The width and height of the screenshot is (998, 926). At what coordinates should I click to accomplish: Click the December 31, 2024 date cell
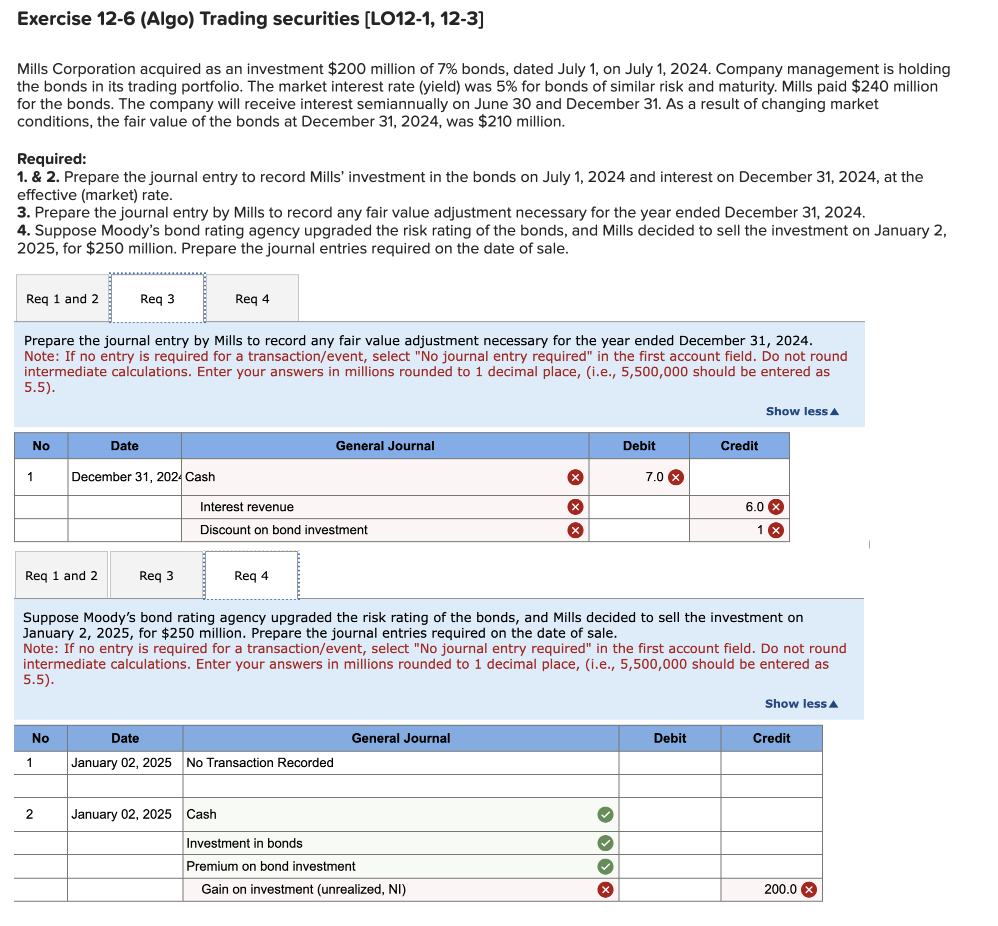tap(122, 477)
